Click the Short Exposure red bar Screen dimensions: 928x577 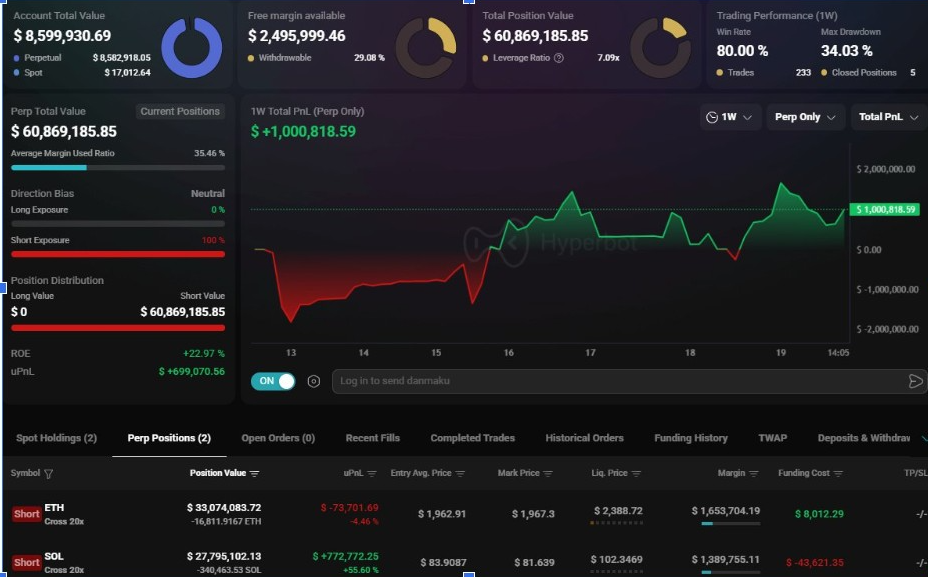[118, 254]
